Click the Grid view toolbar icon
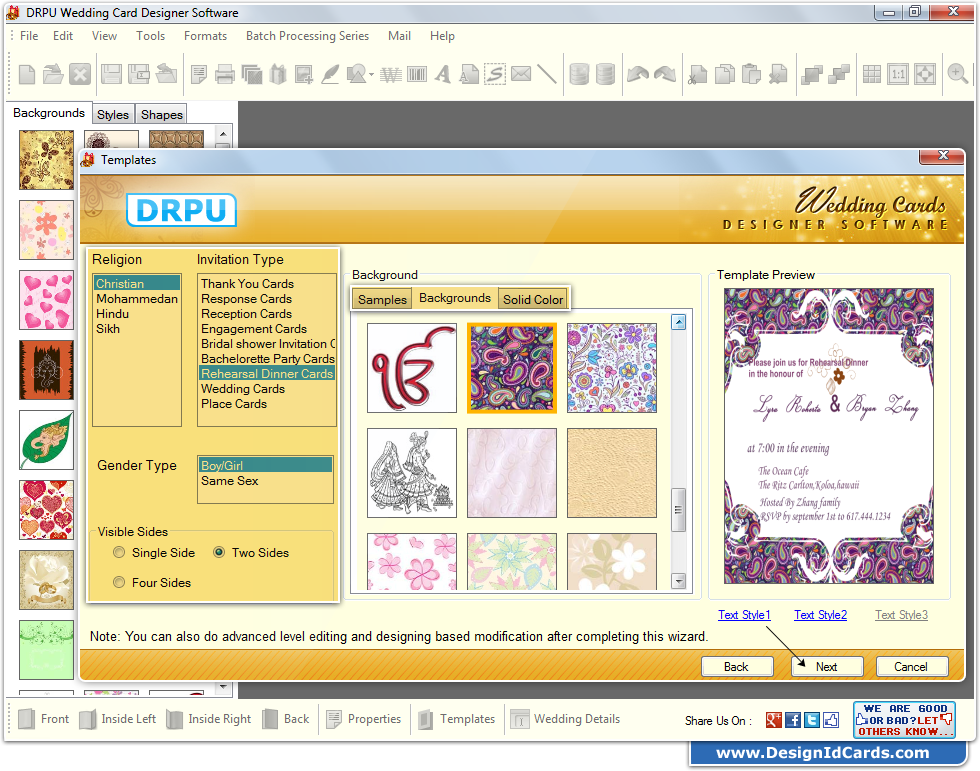This screenshot has height=771, width=980. click(x=871, y=74)
